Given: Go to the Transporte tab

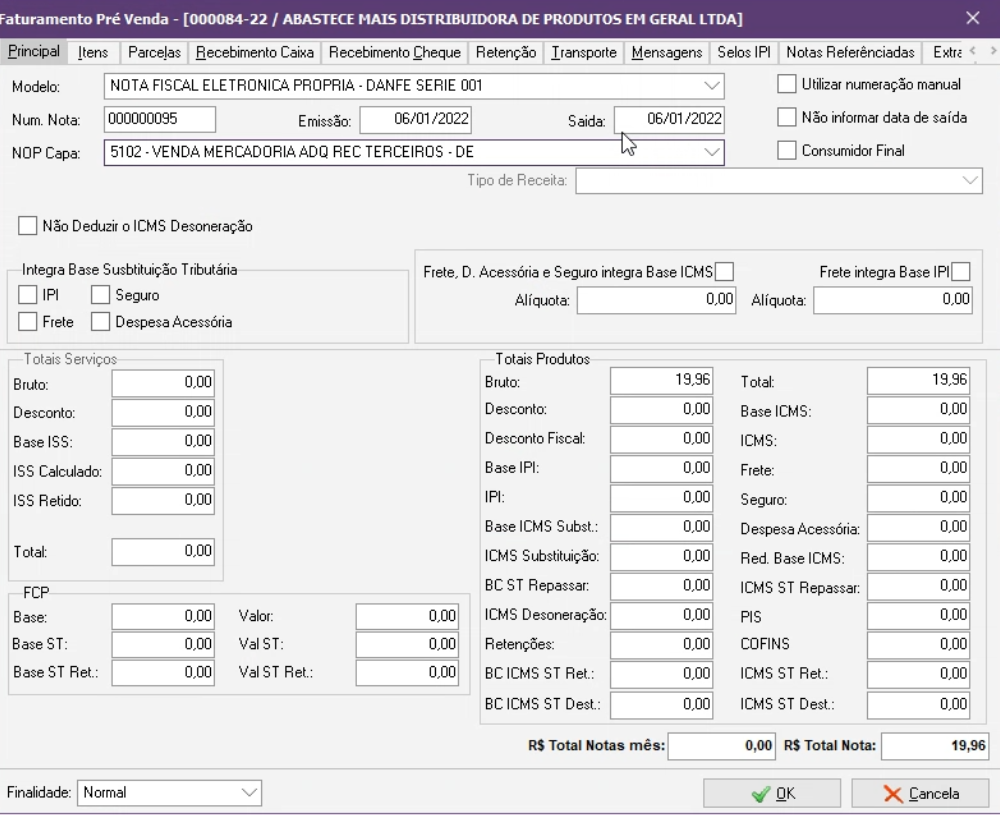Looking at the screenshot, I should click(x=584, y=52).
